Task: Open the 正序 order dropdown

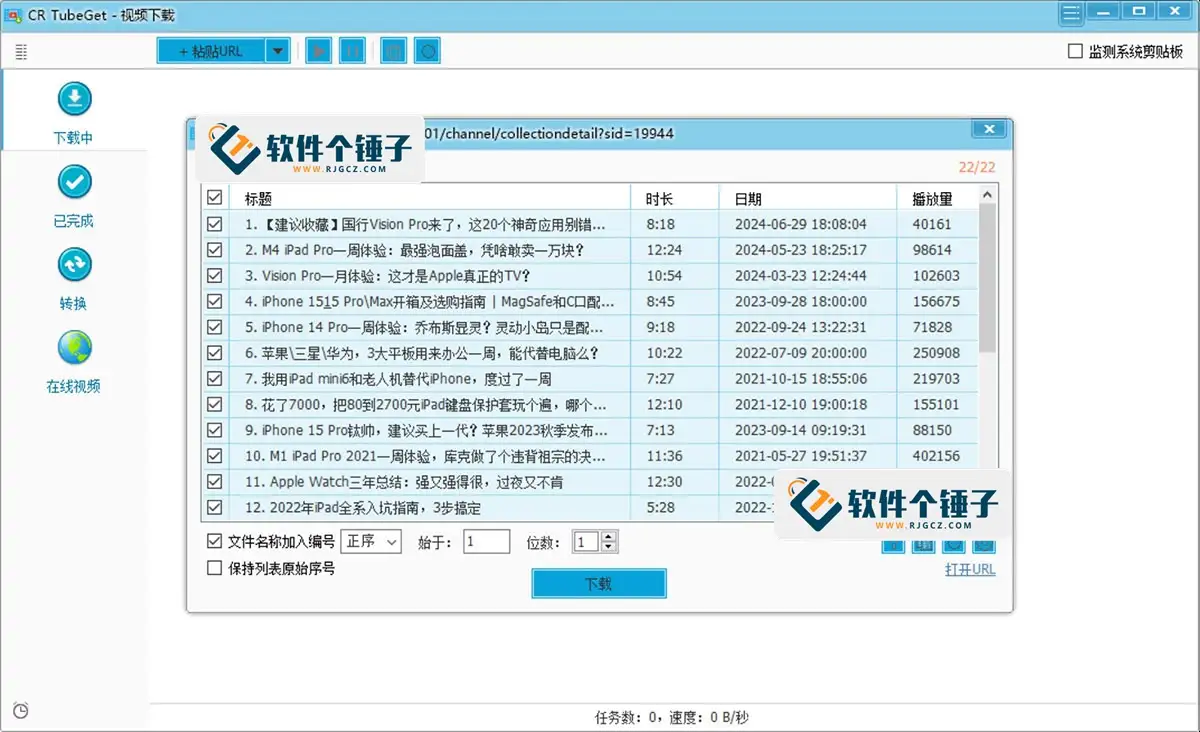Action: (371, 541)
